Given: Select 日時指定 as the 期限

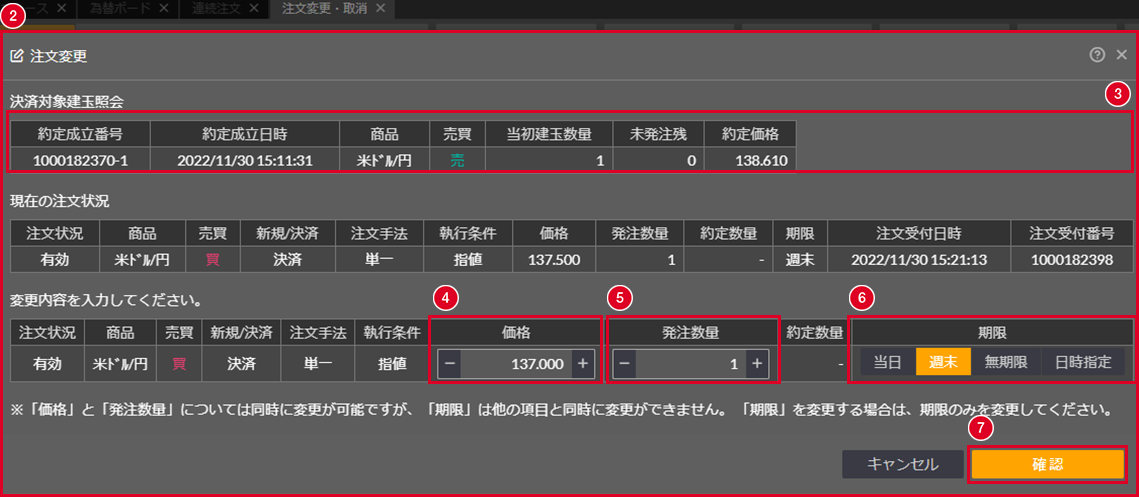Looking at the screenshot, I should [1084, 363].
